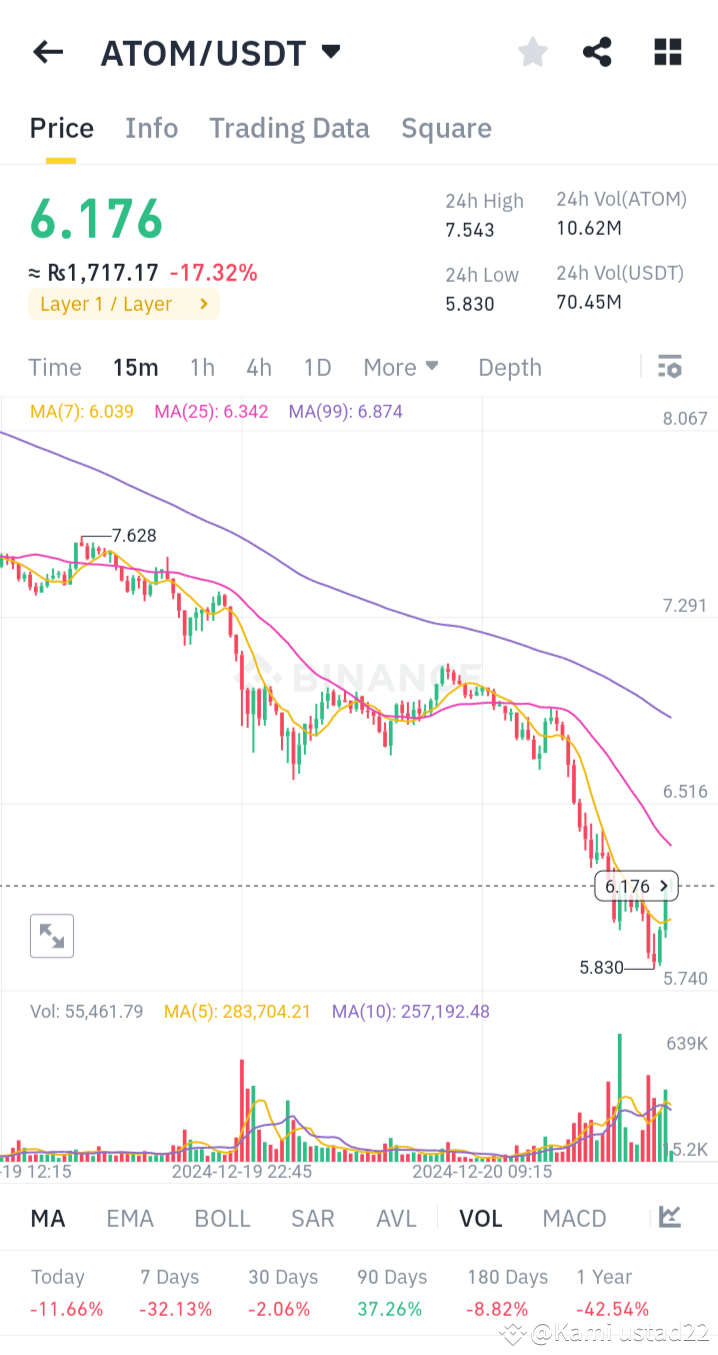718x1355 pixels.
Task: Open the Trading Data tab
Action: point(289,128)
